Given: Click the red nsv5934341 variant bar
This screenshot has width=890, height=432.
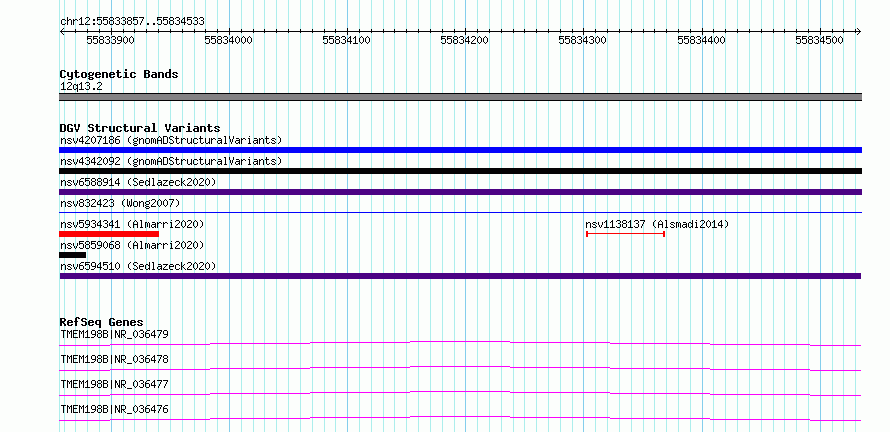Looking at the screenshot, I should (109, 234).
